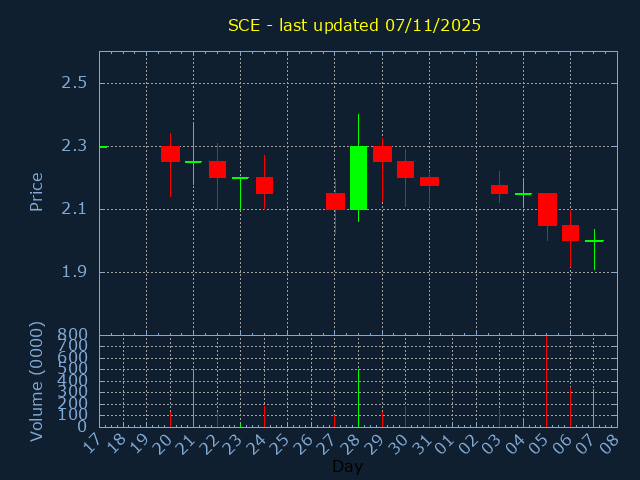This screenshot has width=640, height=480.
Task: Click the tallest red volume bar on day 05
Action: pos(546,382)
